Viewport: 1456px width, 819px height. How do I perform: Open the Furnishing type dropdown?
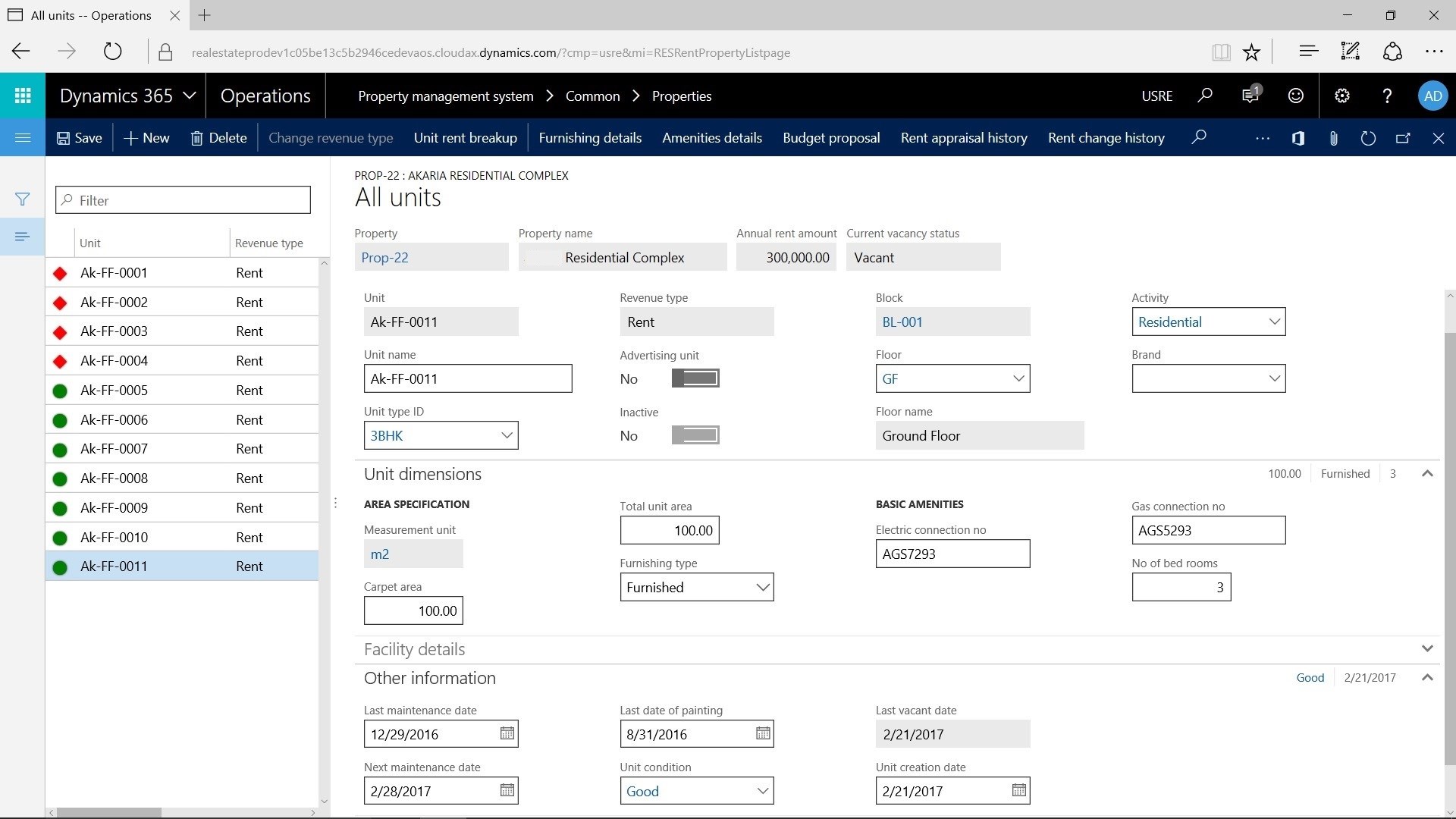763,587
